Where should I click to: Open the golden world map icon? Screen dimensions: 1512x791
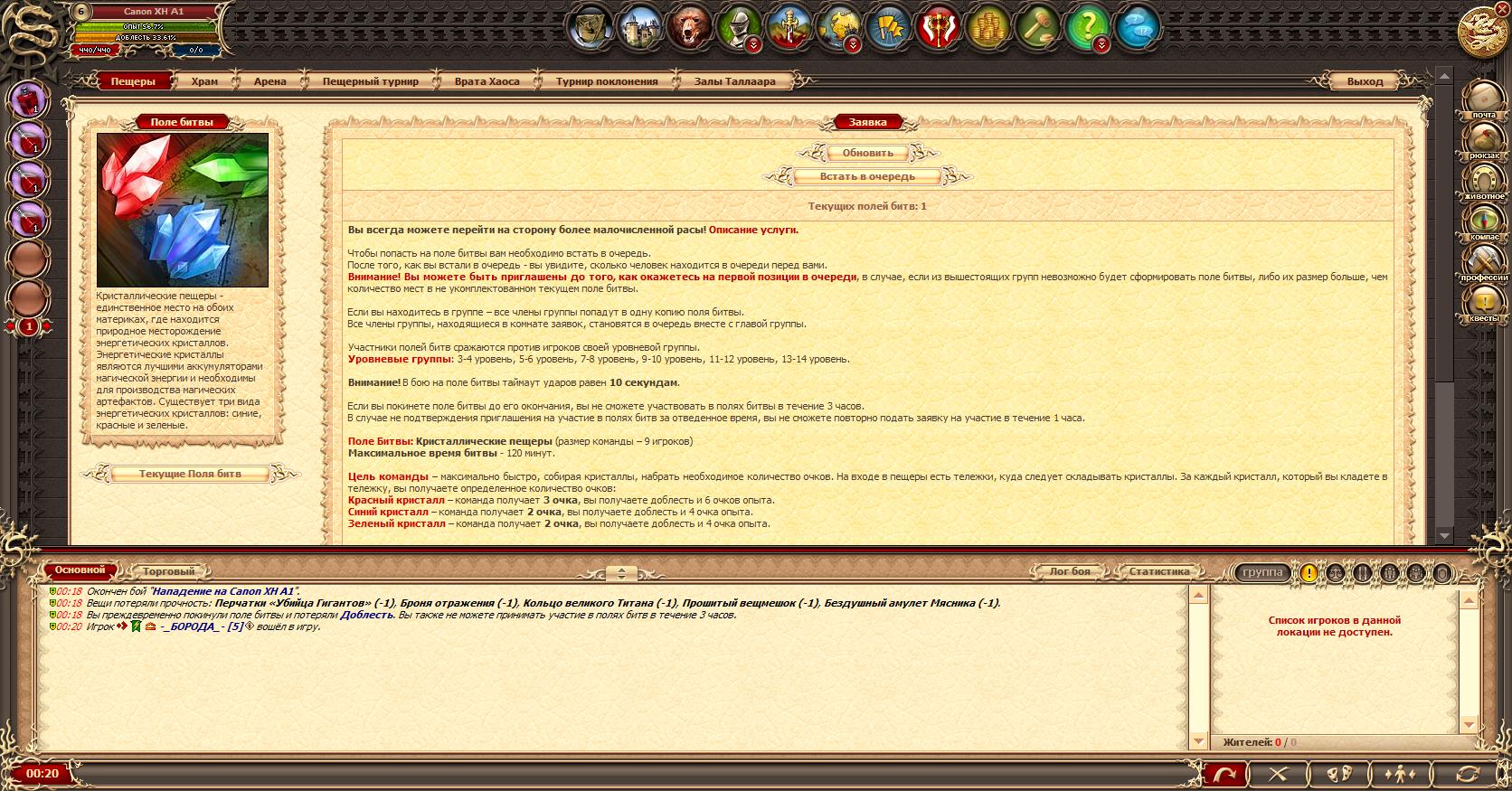coord(838,27)
